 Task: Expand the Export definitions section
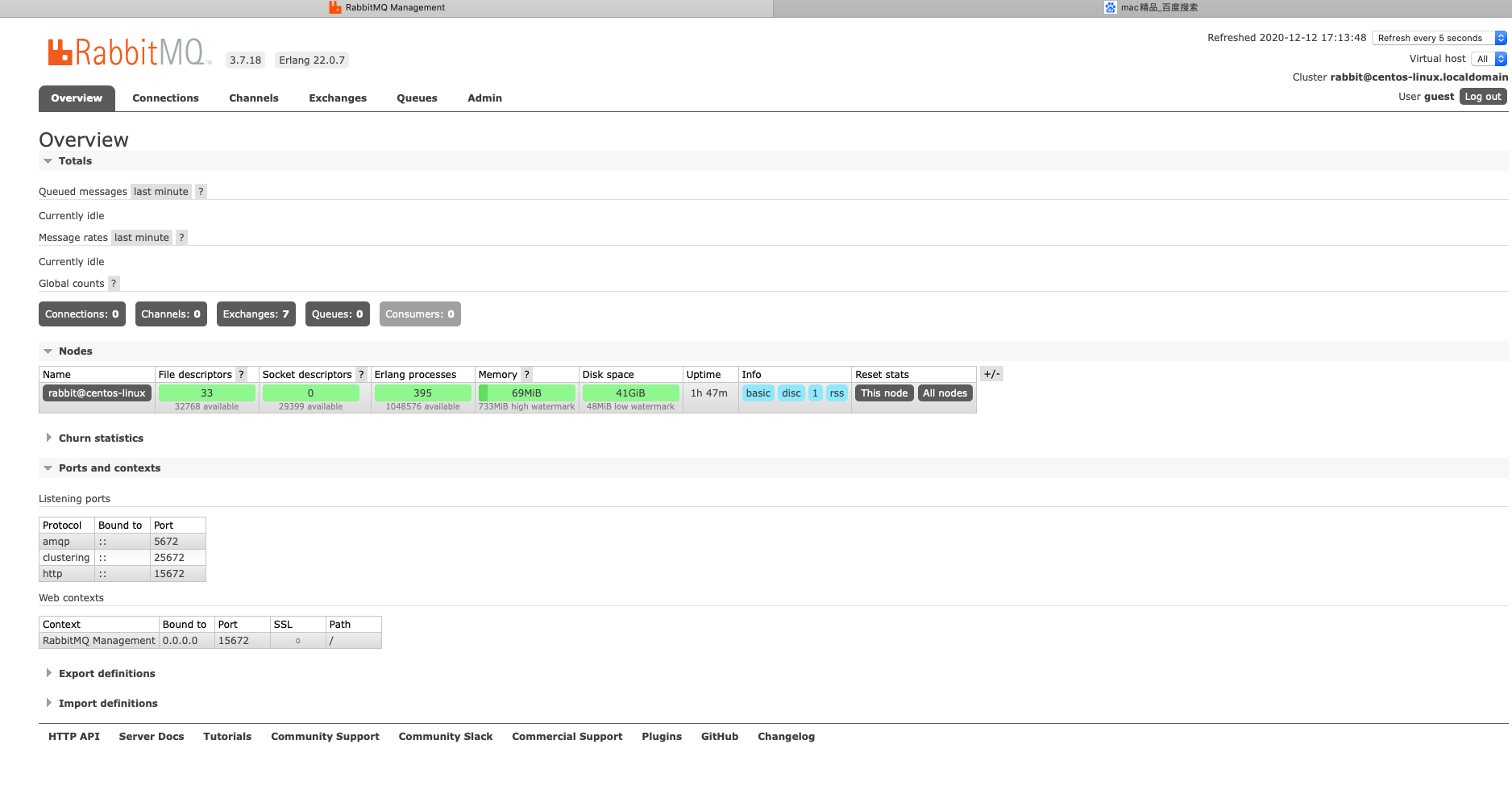99,674
